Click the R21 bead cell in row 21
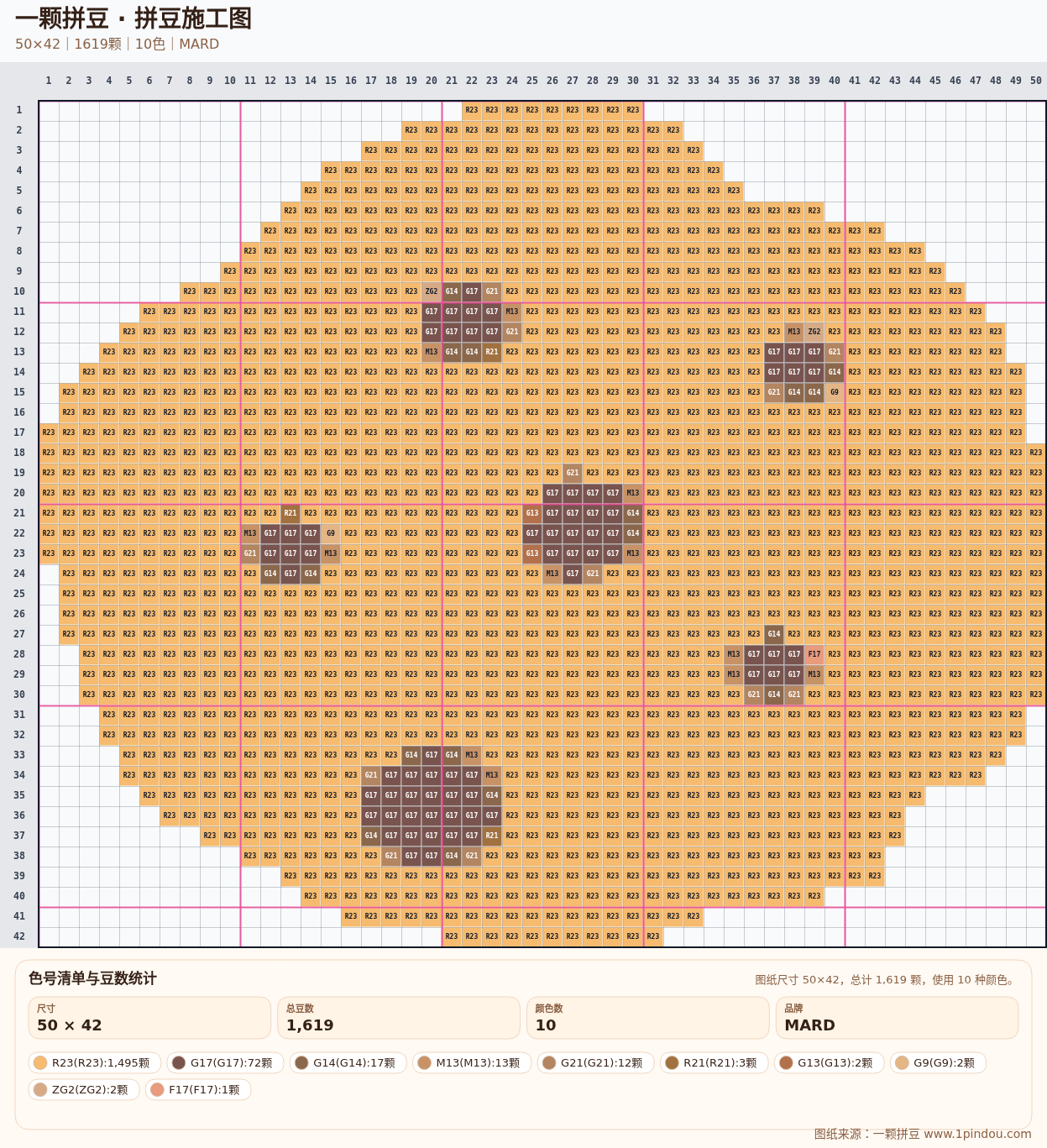 pyautogui.click(x=291, y=513)
